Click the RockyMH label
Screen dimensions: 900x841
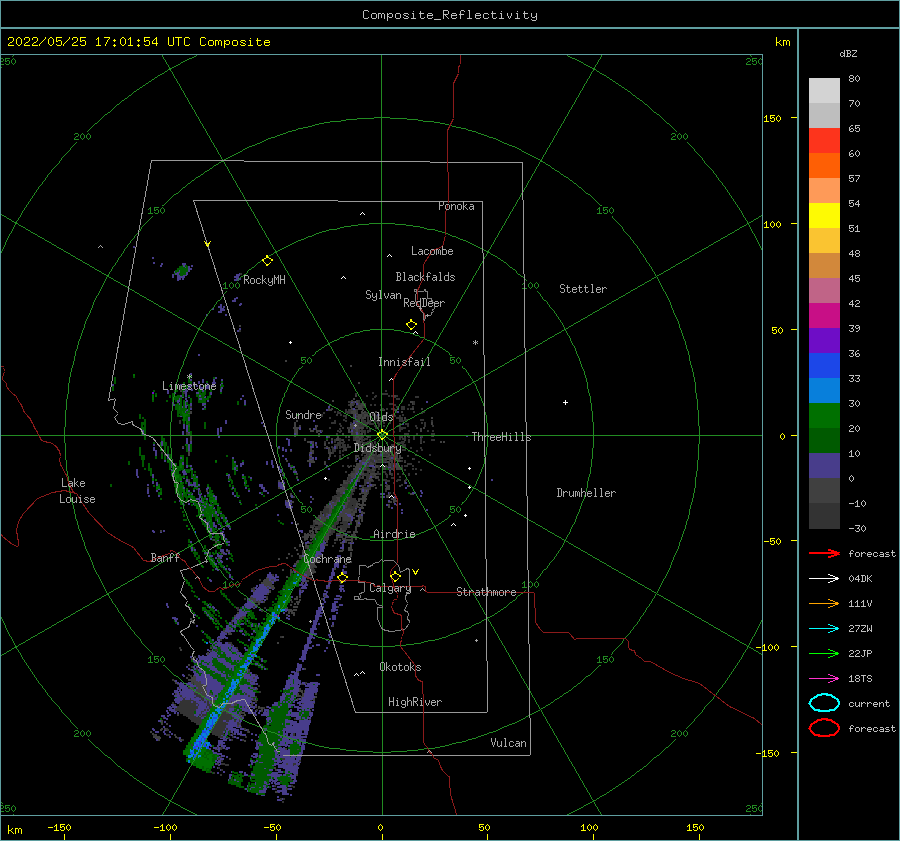264,280
